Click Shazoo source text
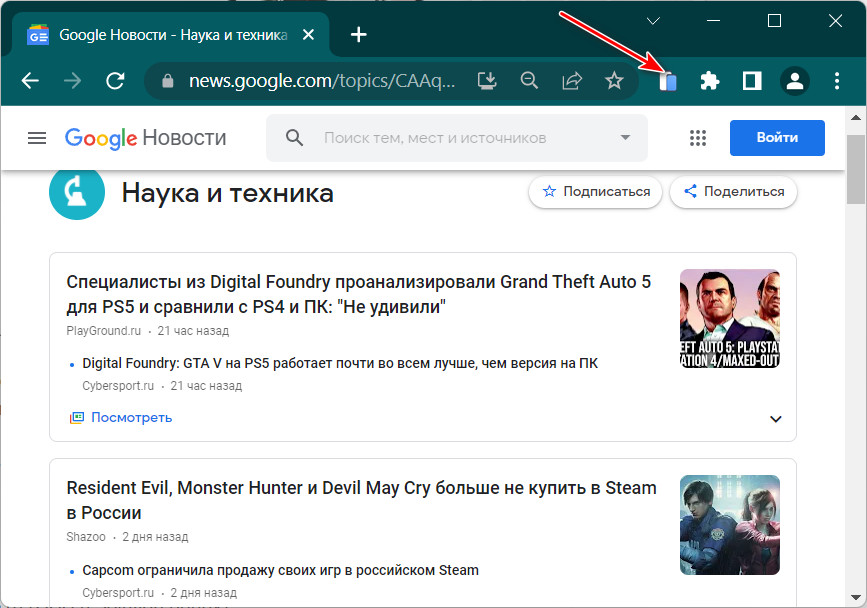This screenshot has height=608, width=867. pyautogui.click(x=86, y=537)
